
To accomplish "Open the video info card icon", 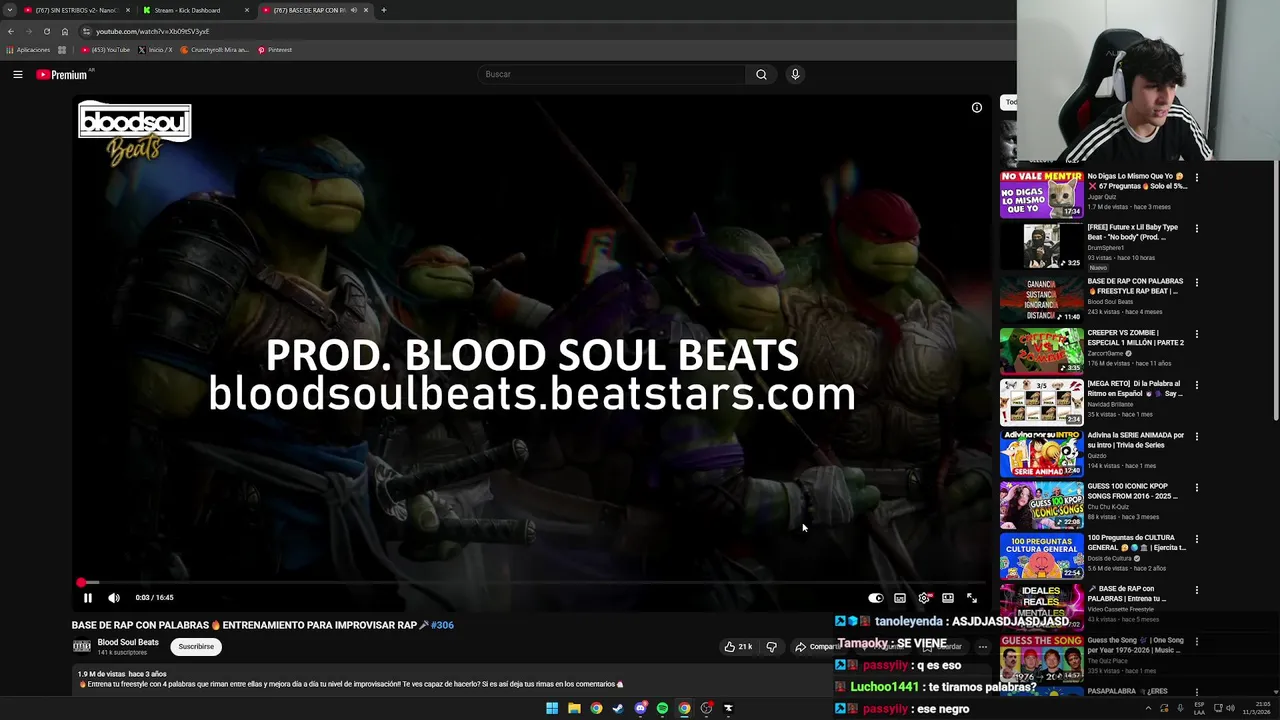I will point(977,108).
